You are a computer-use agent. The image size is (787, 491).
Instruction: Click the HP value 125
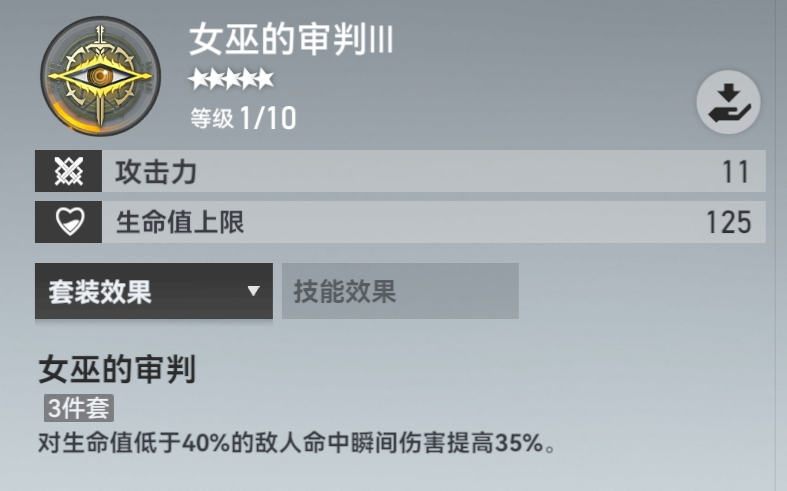coord(728,222)
